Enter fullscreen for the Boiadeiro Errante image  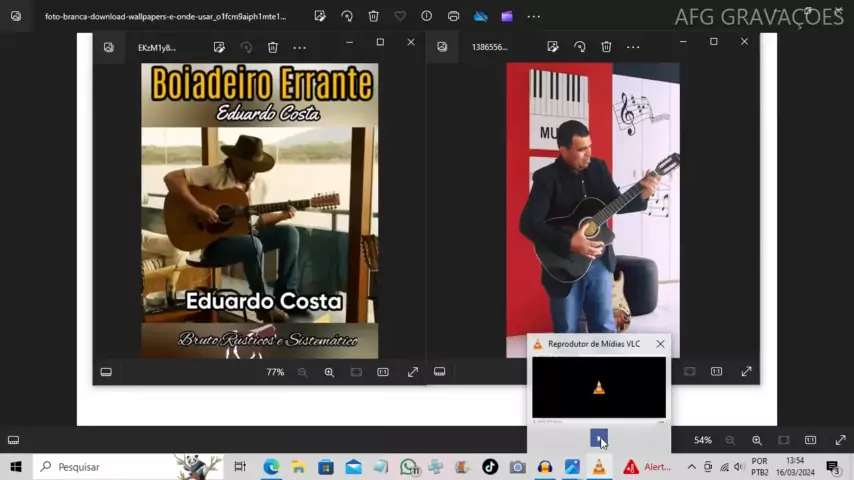tap(413, 372)
